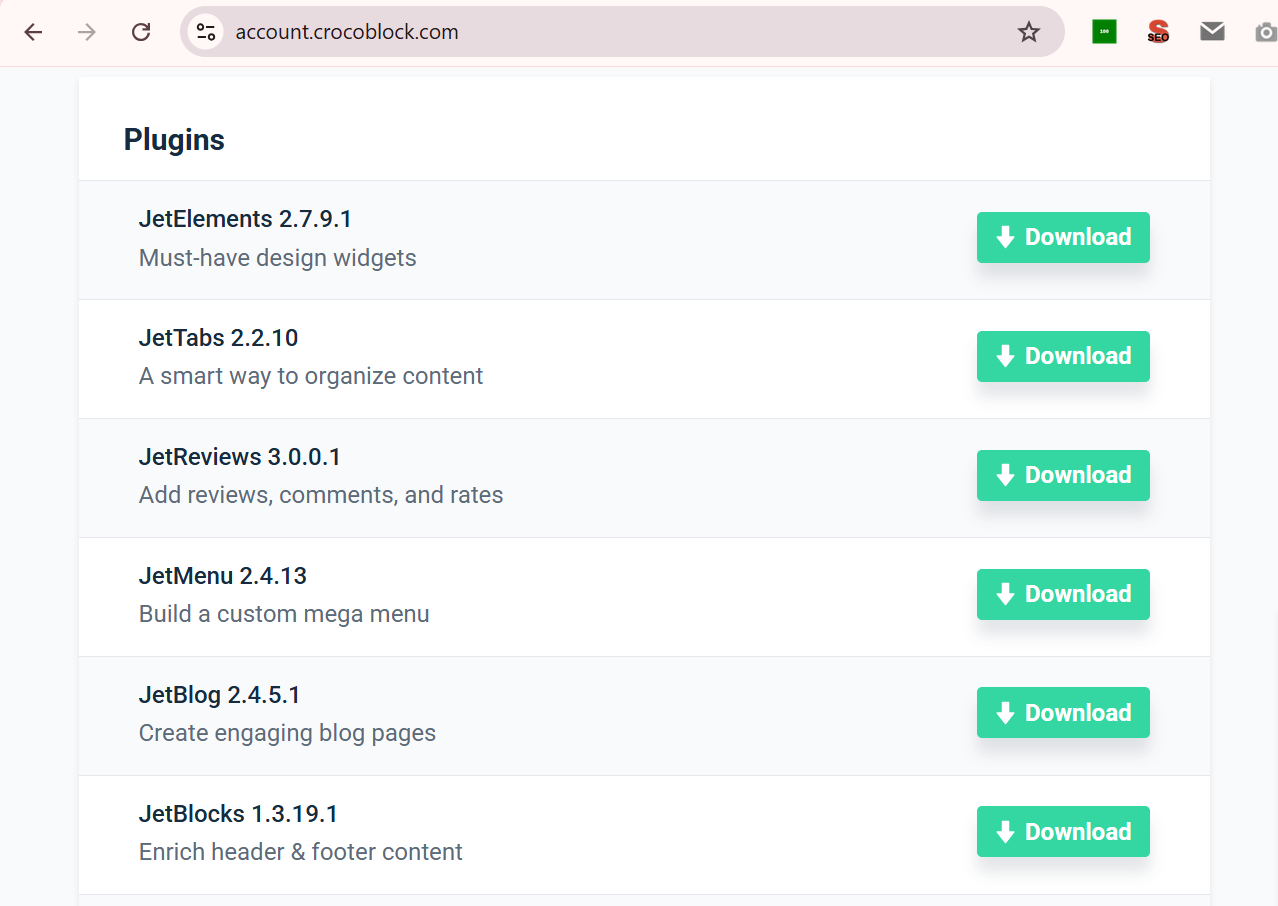Screen dimensions: 1278x906
Task: Click the camera screenshot extension icon
Action: [x=1265, y=32]
